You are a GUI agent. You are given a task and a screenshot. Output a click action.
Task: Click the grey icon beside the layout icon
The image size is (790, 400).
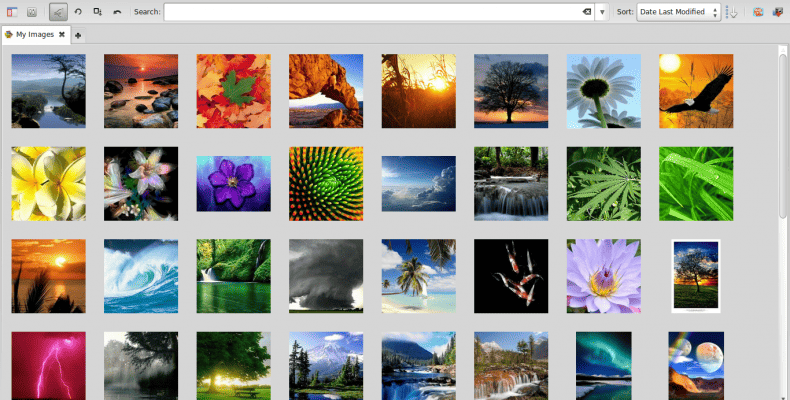pos(31,12)
